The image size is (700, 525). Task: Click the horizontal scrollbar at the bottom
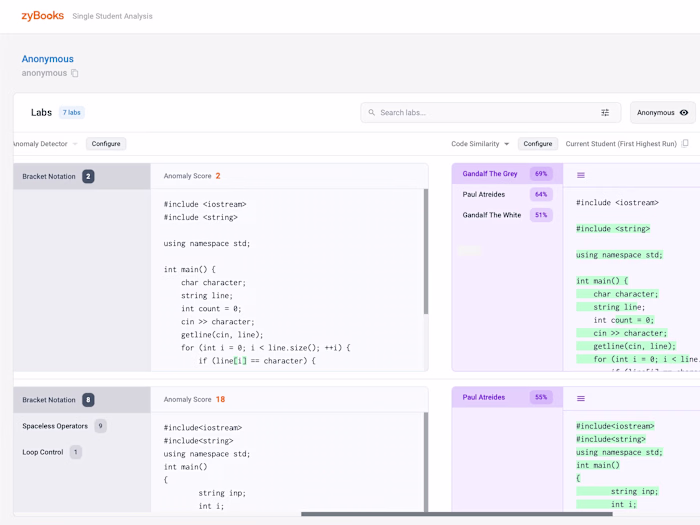click(x=457, y=514)
